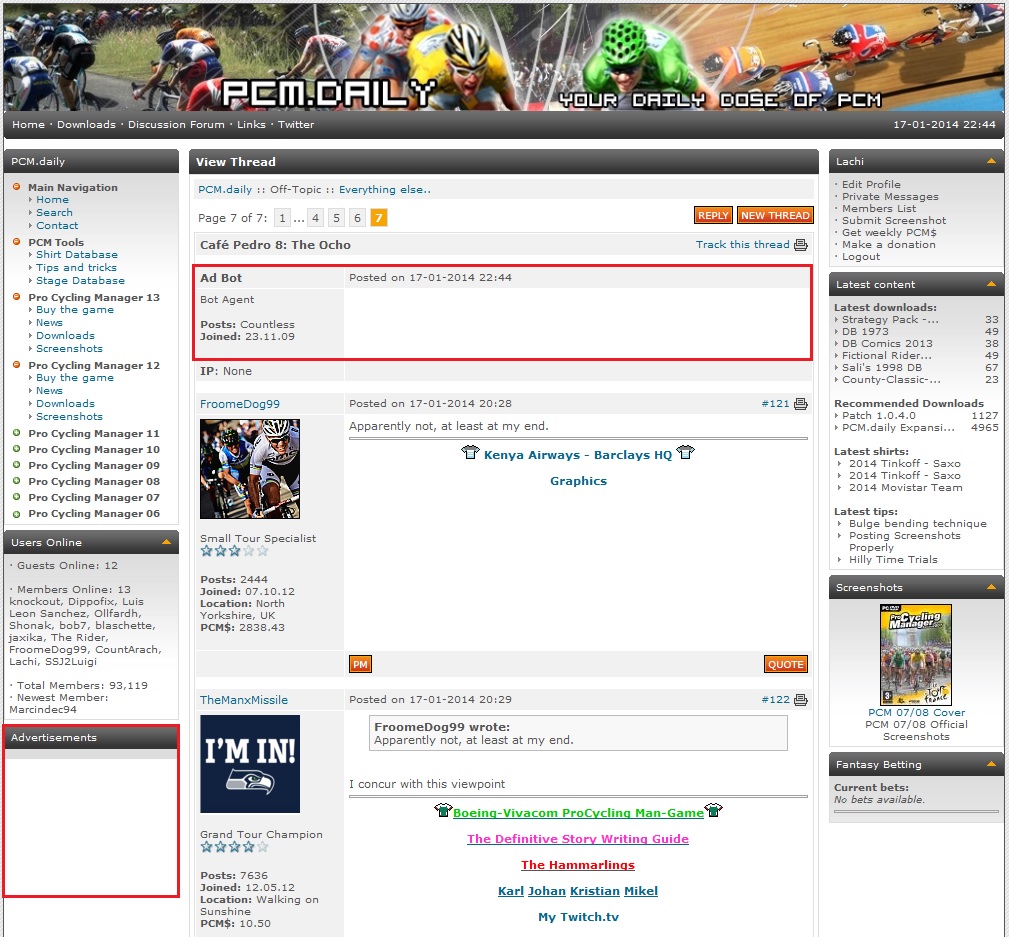Click the shirt icon left of Kenya Airways

(x=470, y=454)
